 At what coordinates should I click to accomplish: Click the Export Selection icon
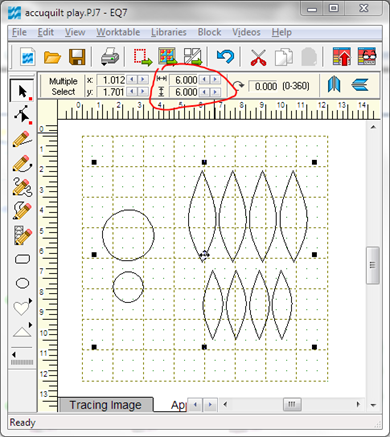click(142, 57)
